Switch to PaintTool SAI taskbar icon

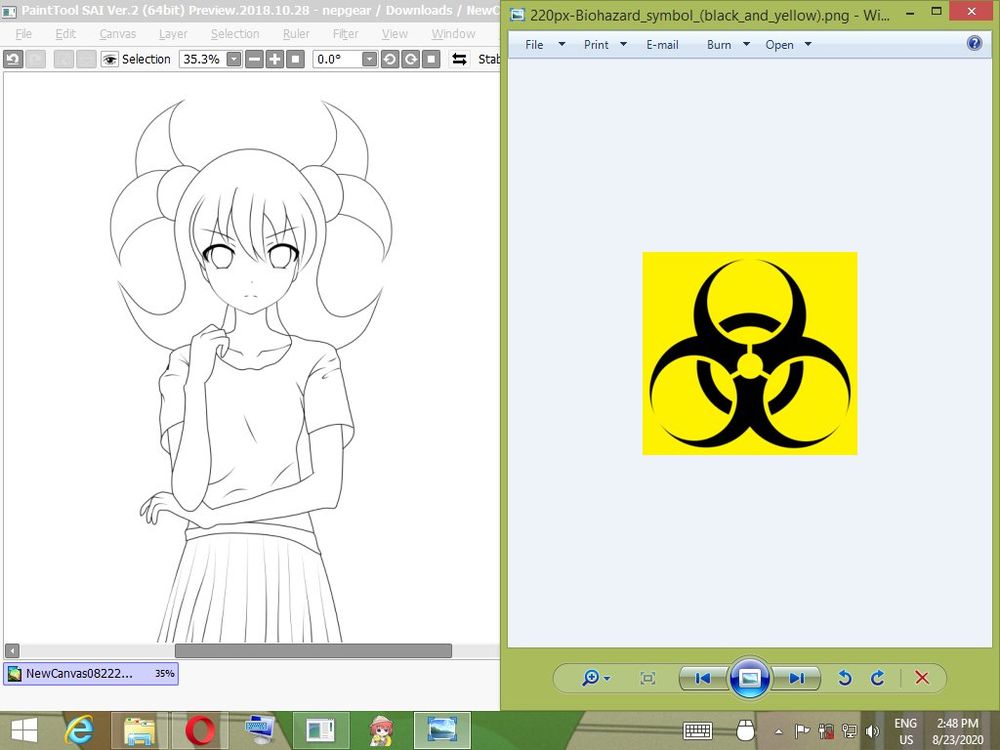381,731
